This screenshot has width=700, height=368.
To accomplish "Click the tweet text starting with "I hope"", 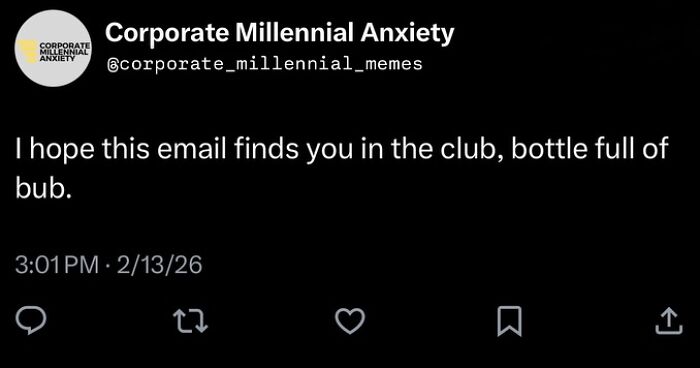I will click(x=342, y=169).
